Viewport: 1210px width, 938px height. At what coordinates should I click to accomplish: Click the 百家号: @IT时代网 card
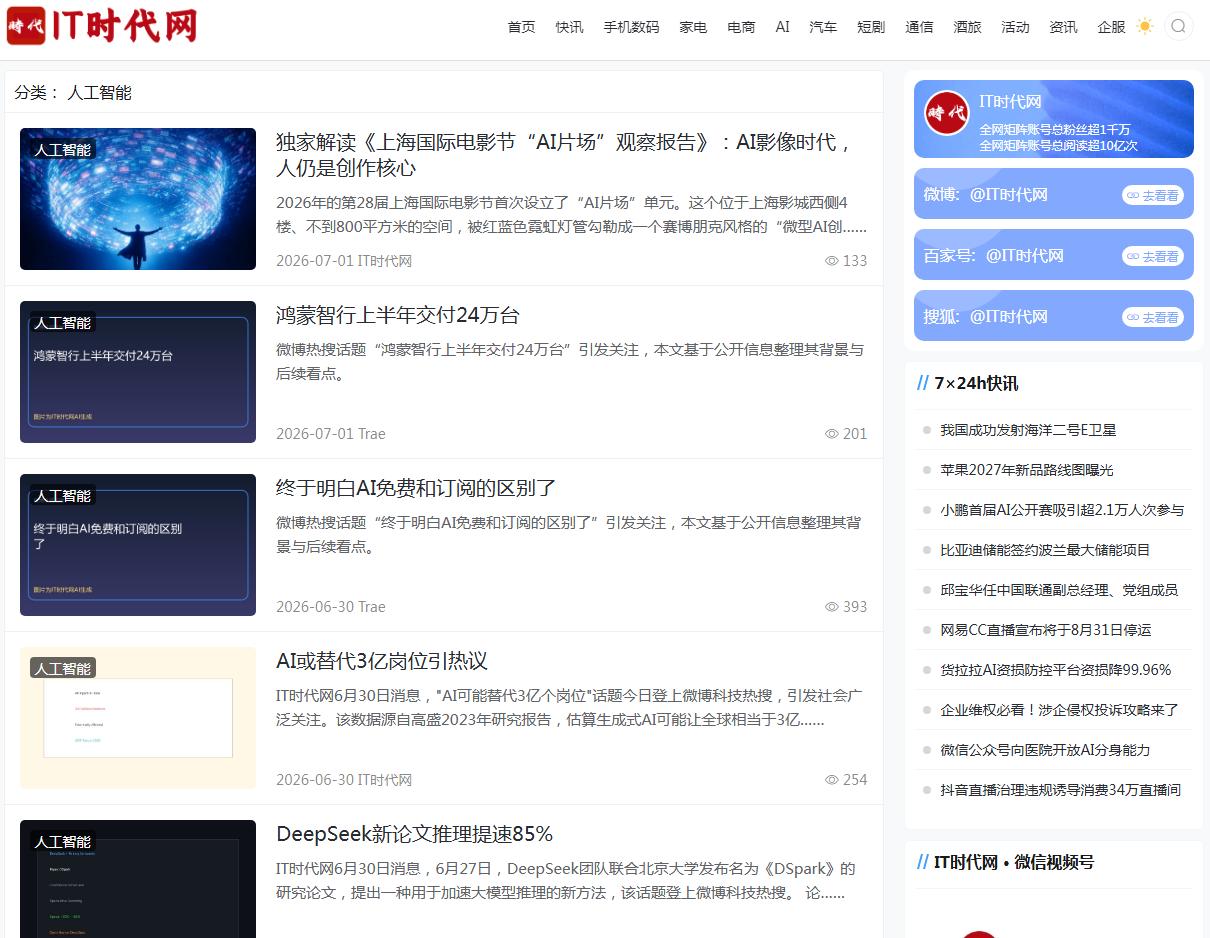(1053, 255)
